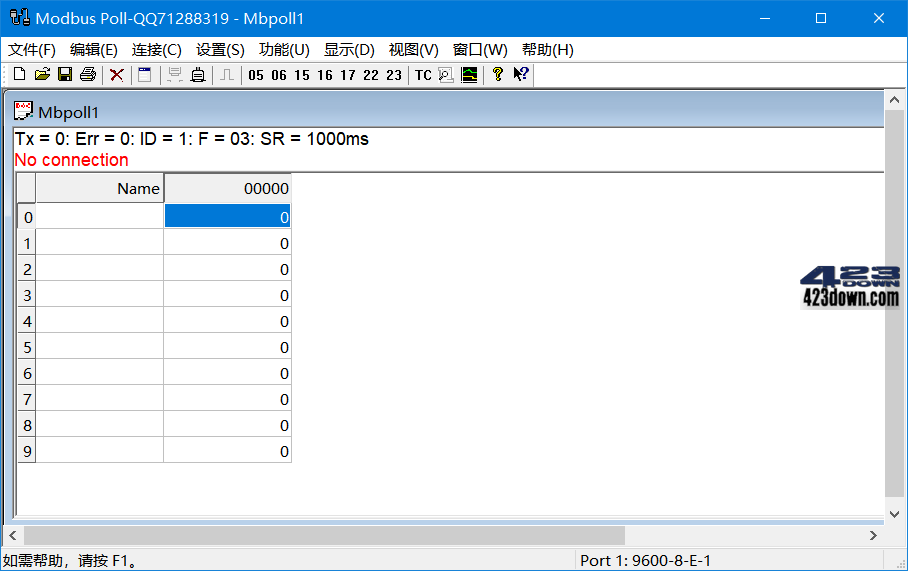Select the value cell in row 7

coord(228,399)
